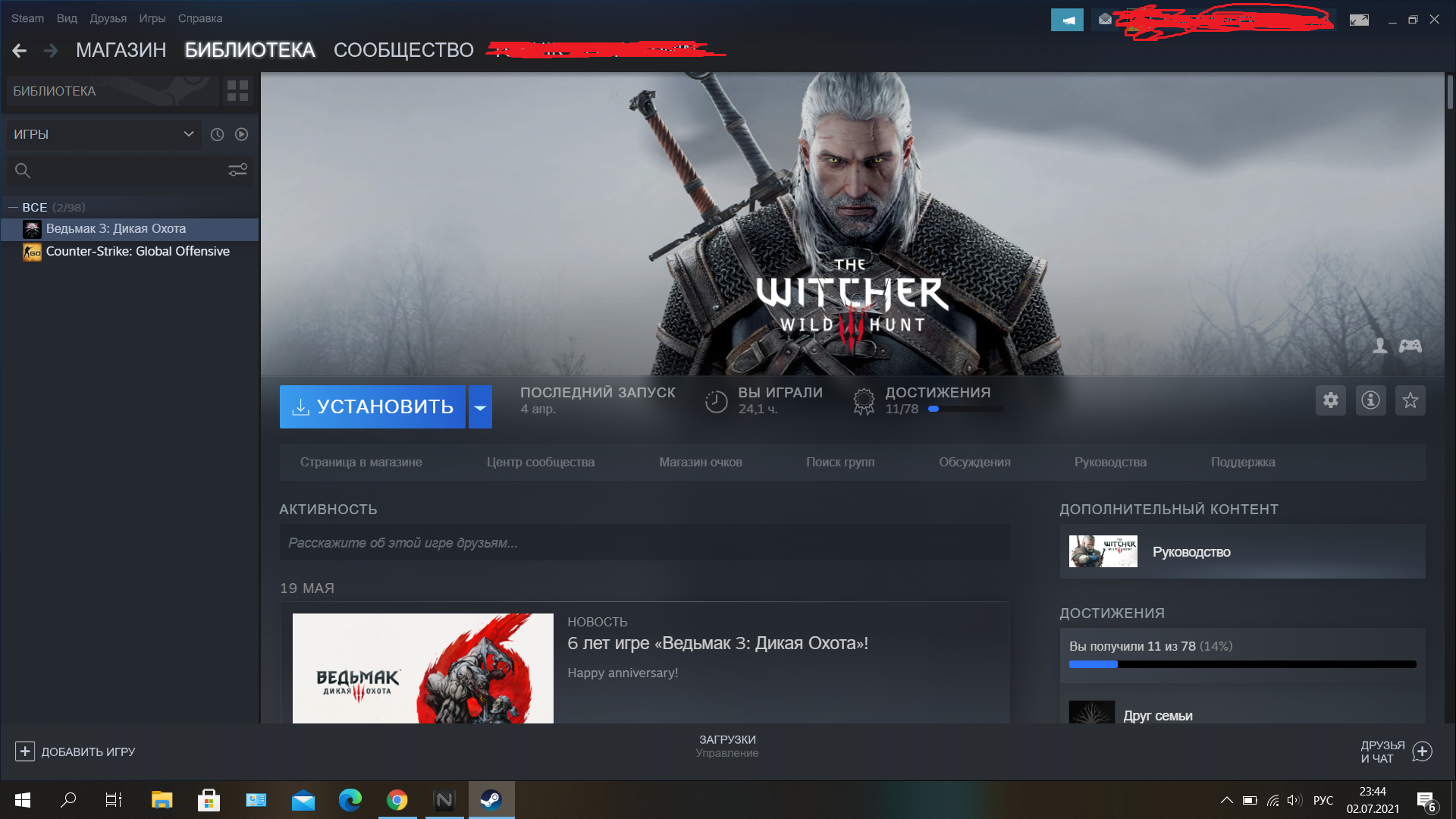The height and width of the screenshot is (819, 1456).
Task: Open Руководства link
Action: (1110, 462)
